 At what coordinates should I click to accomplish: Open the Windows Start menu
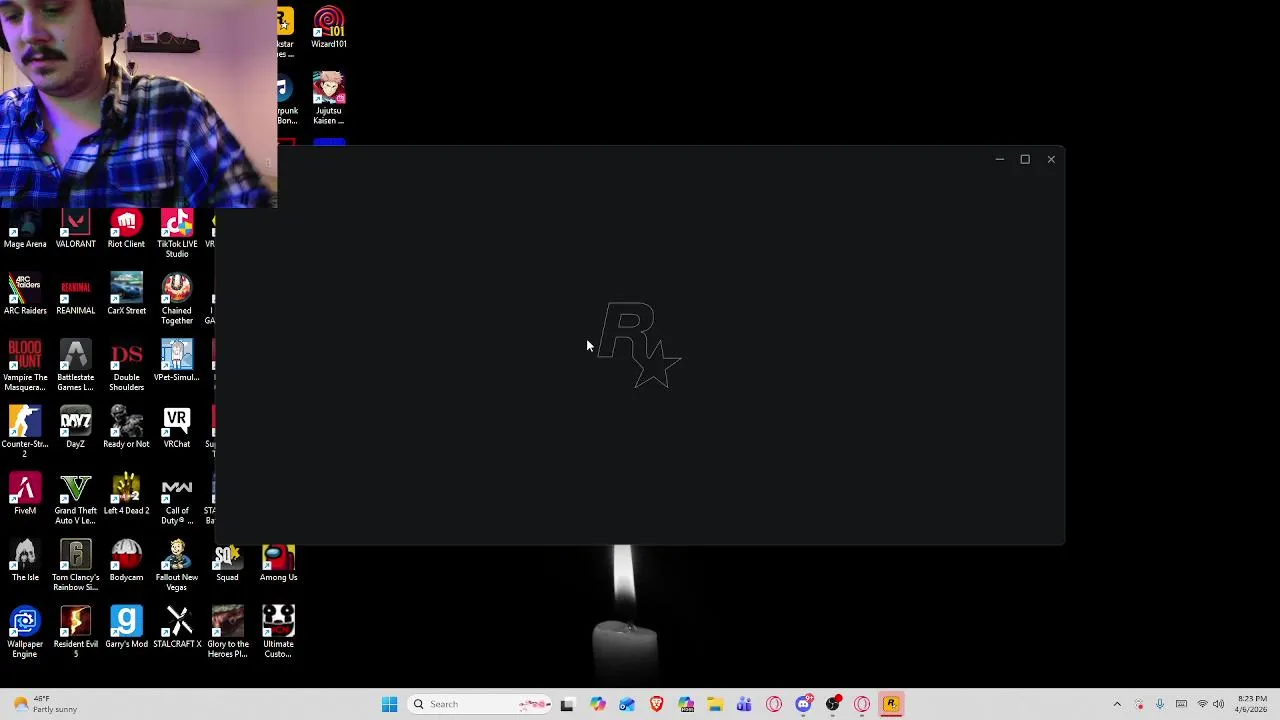pos(389,704)
